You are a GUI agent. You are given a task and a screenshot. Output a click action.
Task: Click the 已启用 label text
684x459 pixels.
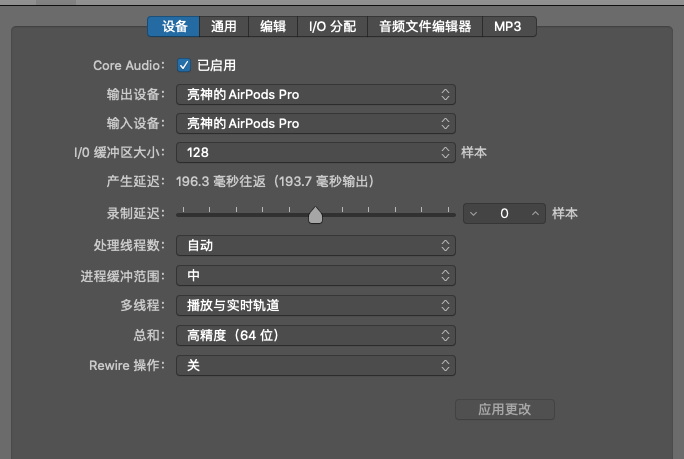tap(217, 65)
